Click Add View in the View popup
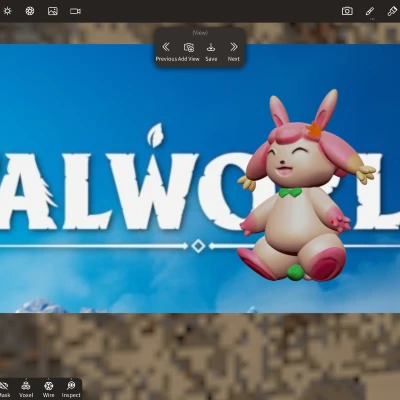 (189, 52)
